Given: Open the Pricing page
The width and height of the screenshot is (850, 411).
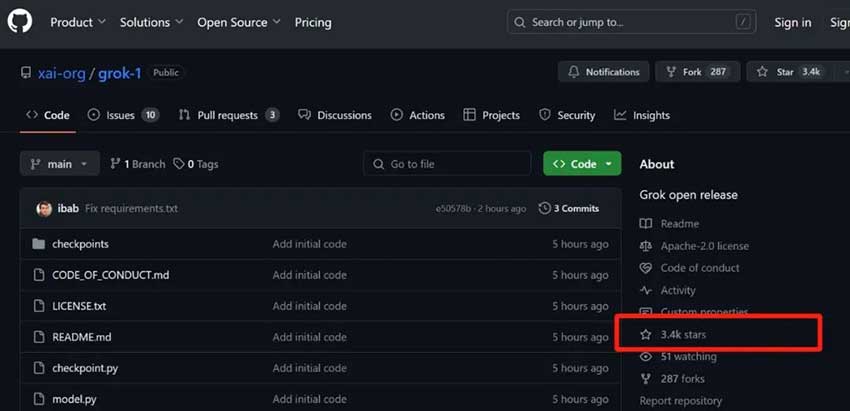Looking at the screenshot, I should pyautogui.click(x=313, y=22).
